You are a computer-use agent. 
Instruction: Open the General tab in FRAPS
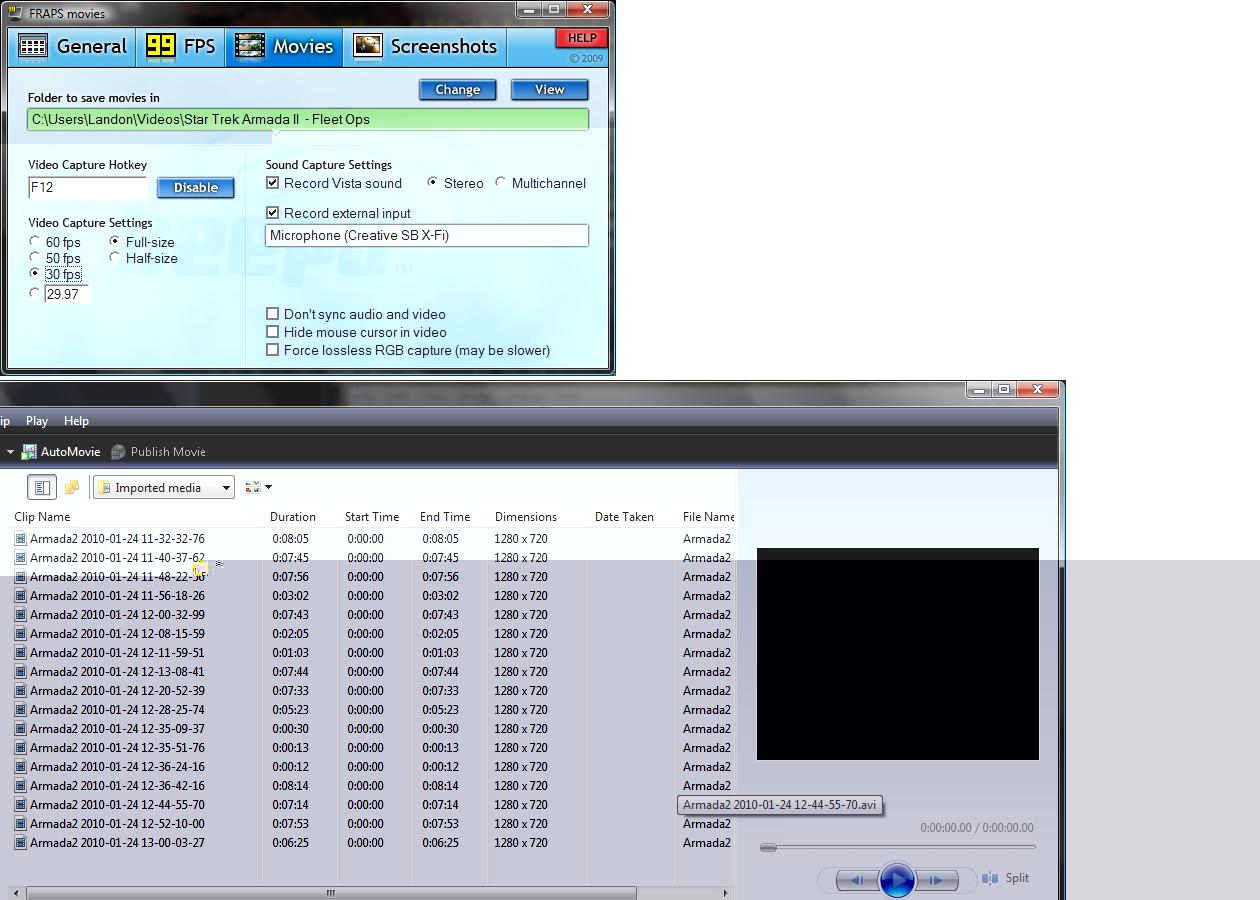tap(73, 46)
